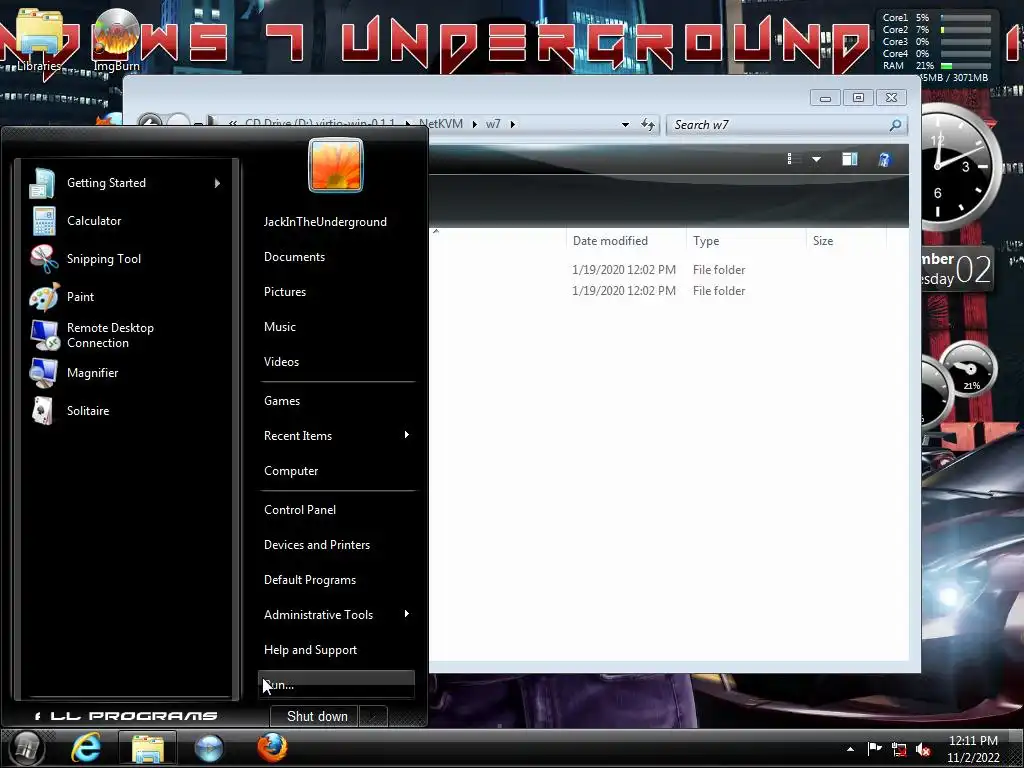Open ImgBurn desktop icon

116,40
